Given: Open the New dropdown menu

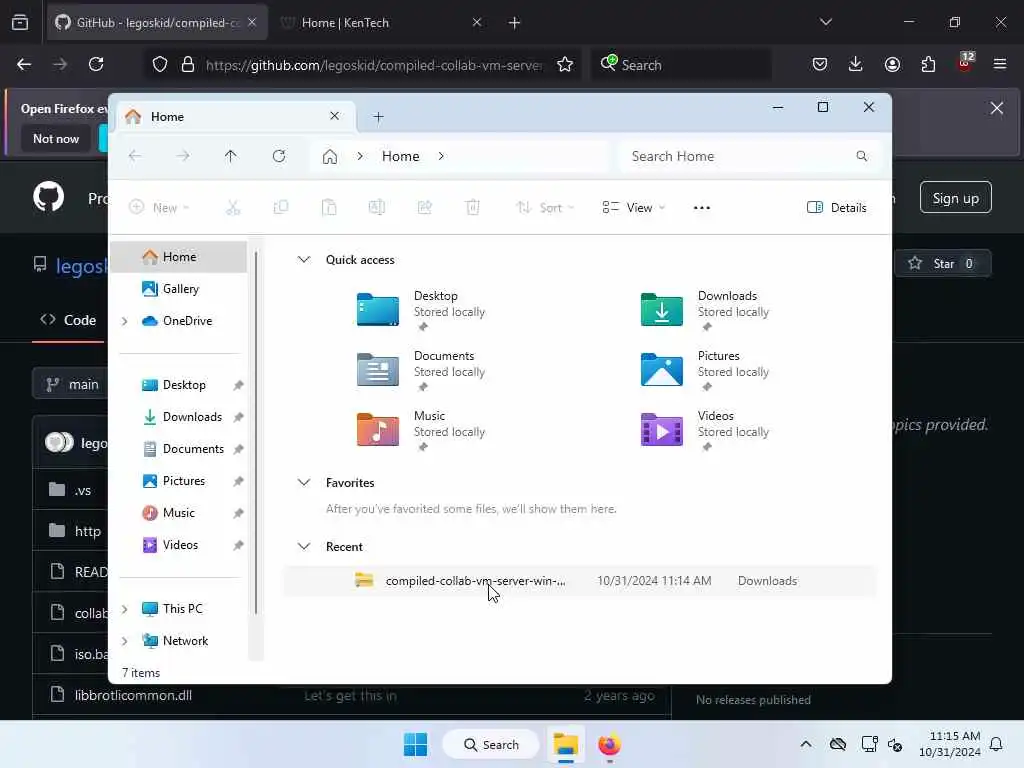Looking at the screenshot, I should click(159, 208).
